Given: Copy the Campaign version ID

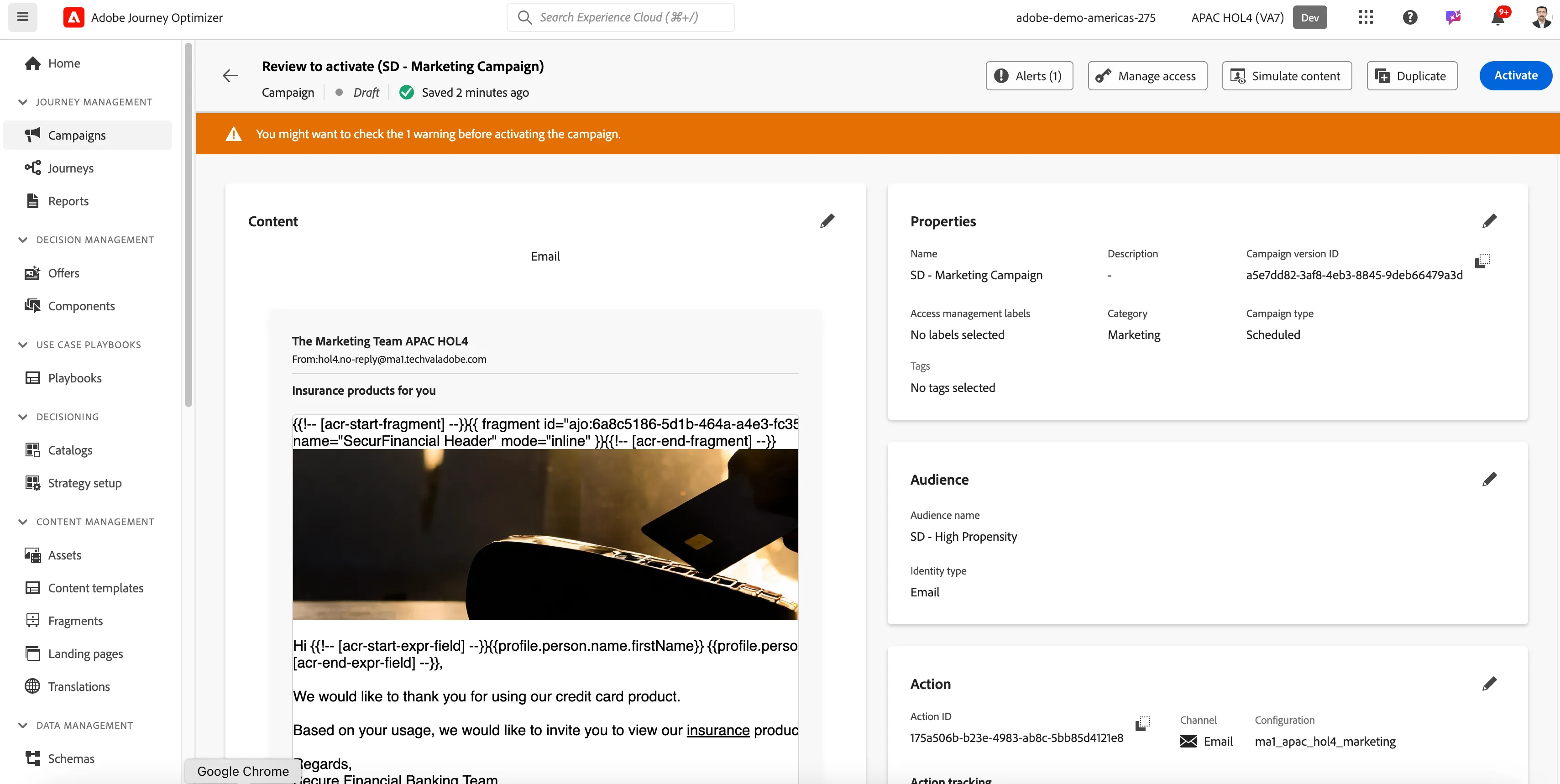Looking at the screenshot, I should [1482, 261].
